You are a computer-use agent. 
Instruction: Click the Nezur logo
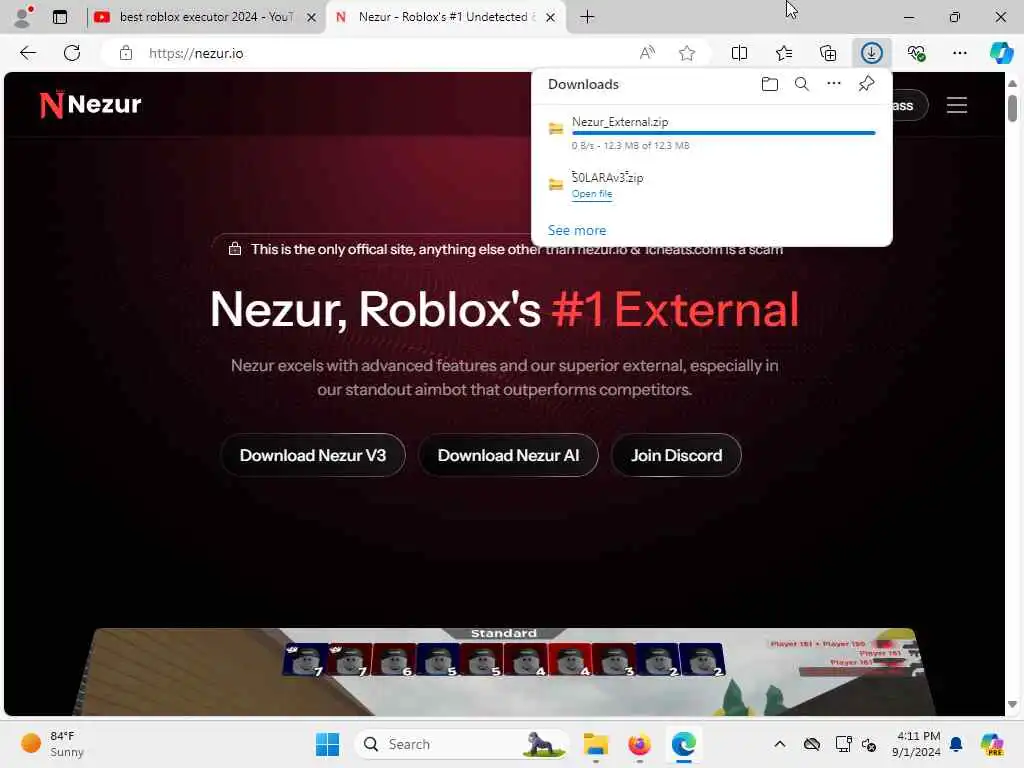(90, 104)
